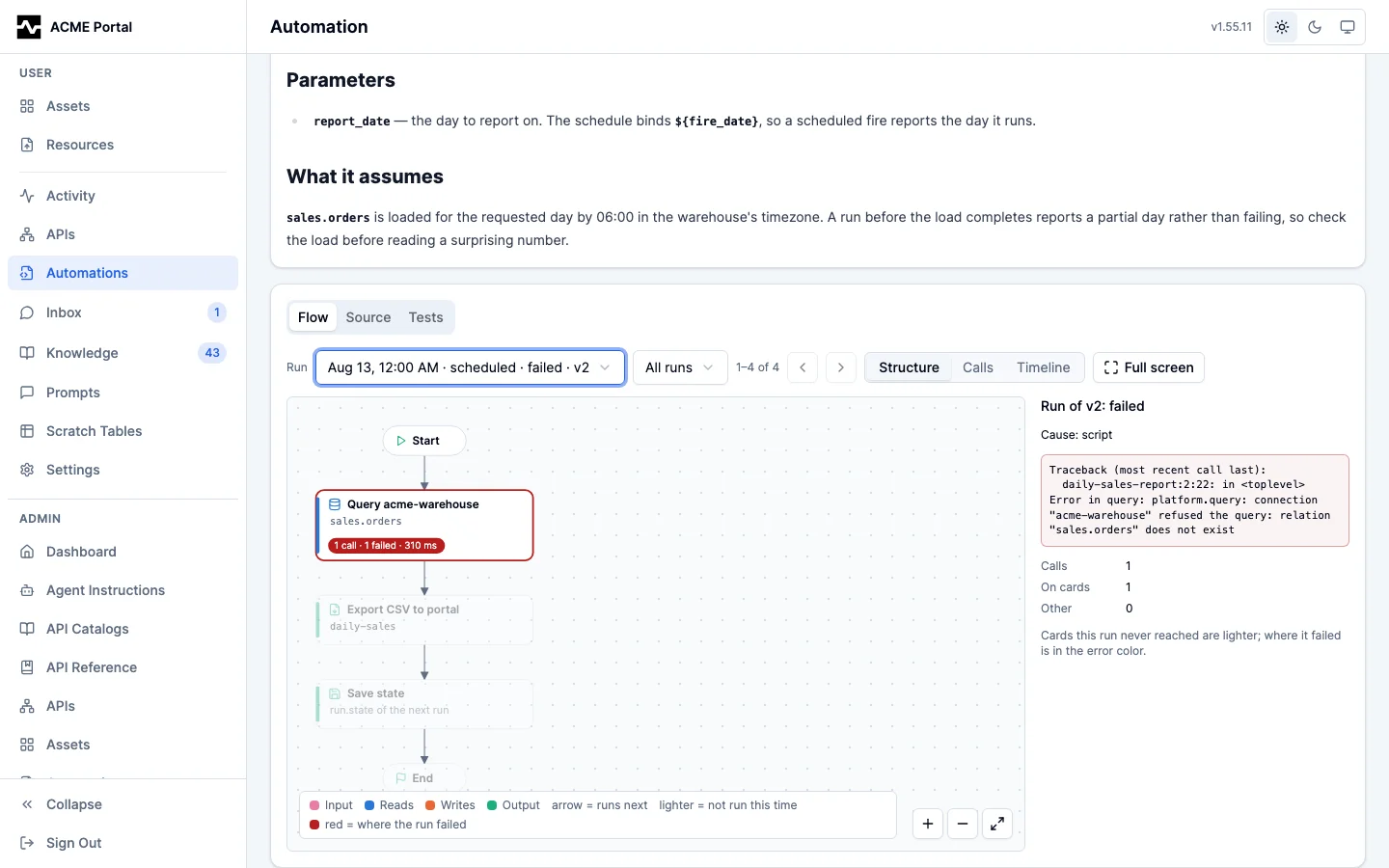
Task: Select the Automations sidebar item
Action: click(123, 273)
